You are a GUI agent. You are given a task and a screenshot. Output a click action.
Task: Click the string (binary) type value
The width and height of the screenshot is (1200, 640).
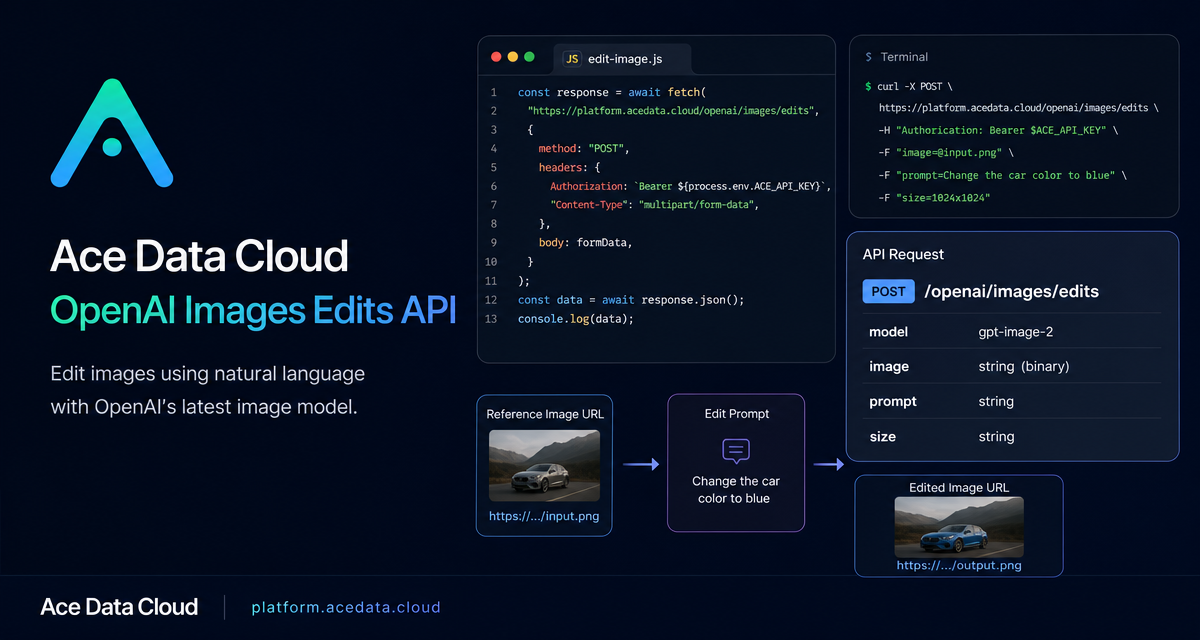tap(1024, 367)
